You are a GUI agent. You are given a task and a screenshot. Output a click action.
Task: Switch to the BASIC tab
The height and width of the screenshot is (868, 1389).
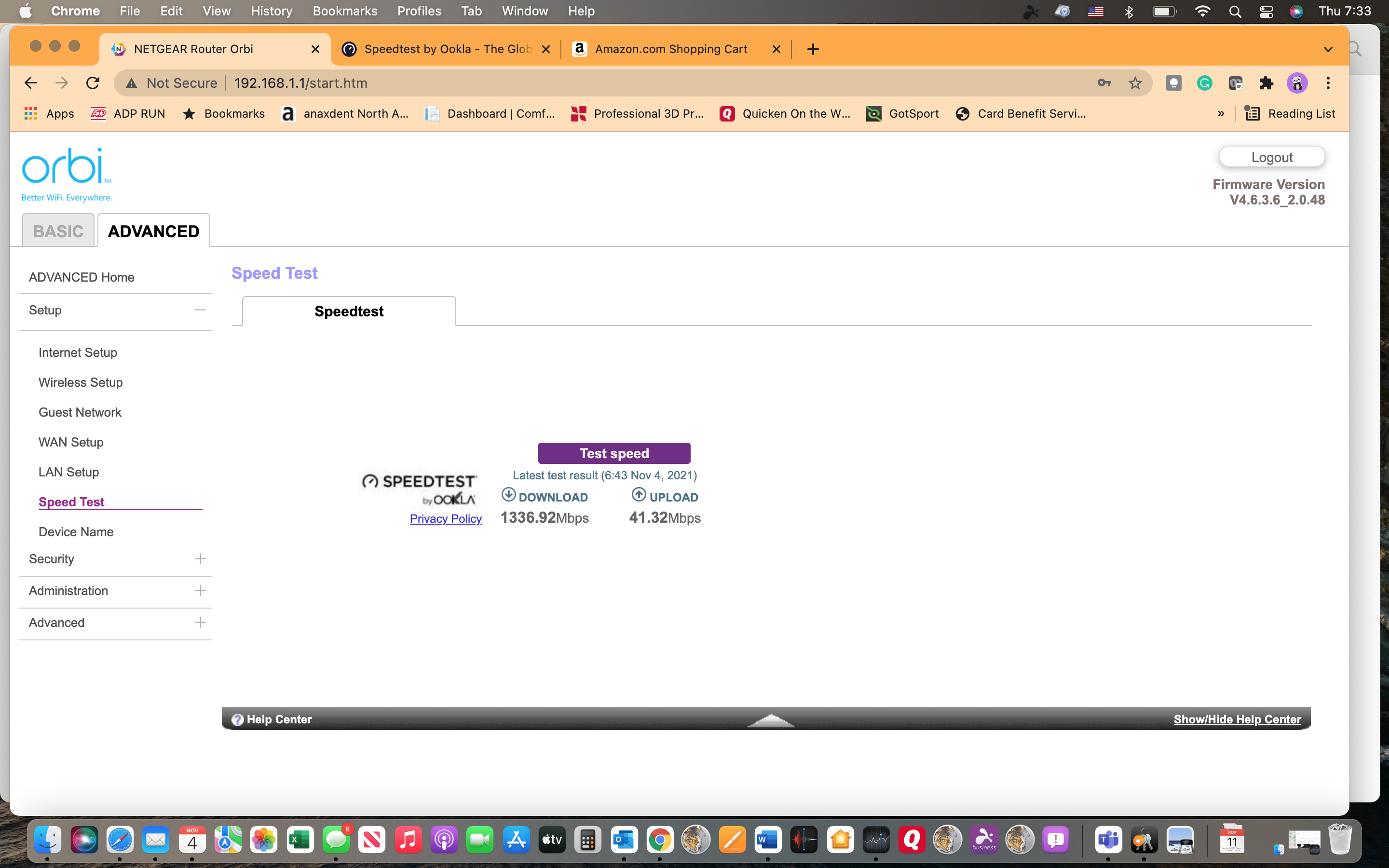coord(58,231)
